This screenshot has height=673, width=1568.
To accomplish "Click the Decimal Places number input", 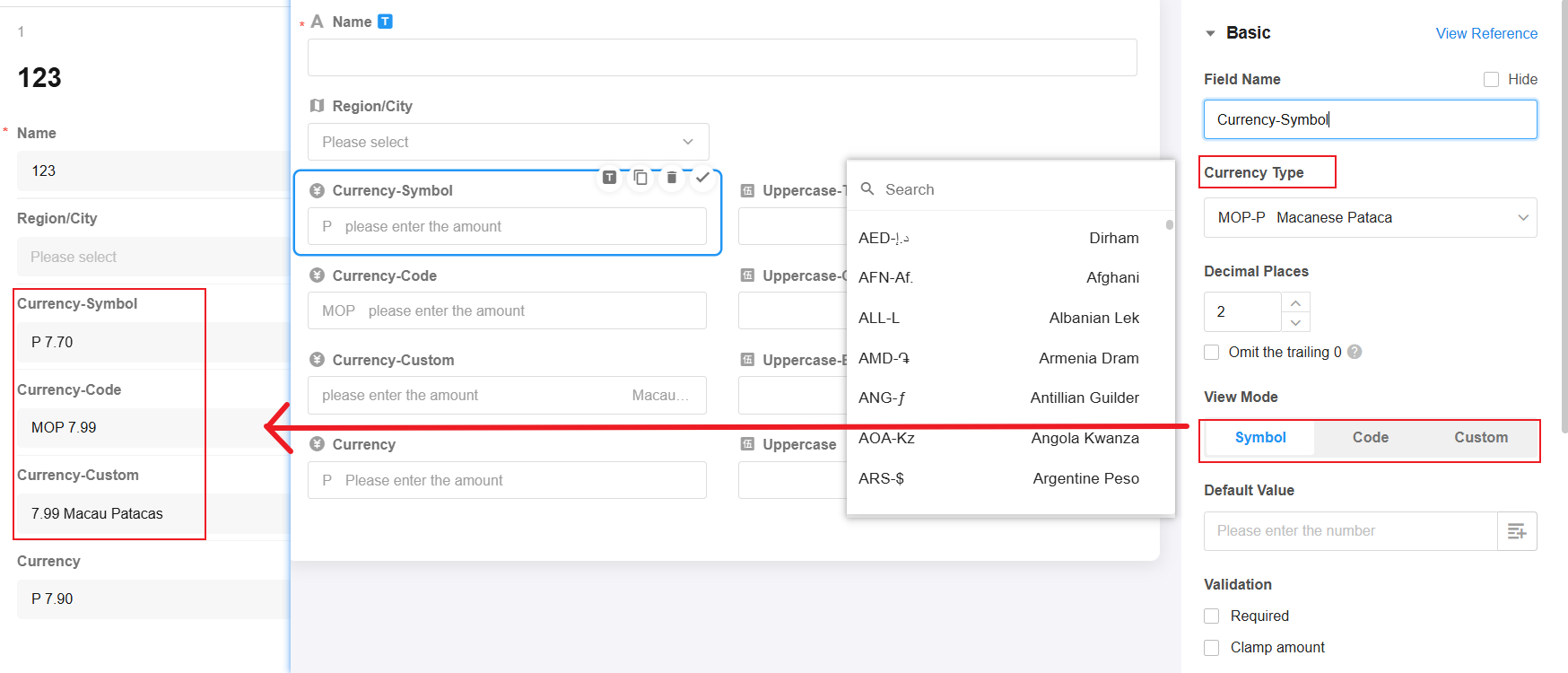I will pos(1242,311).
